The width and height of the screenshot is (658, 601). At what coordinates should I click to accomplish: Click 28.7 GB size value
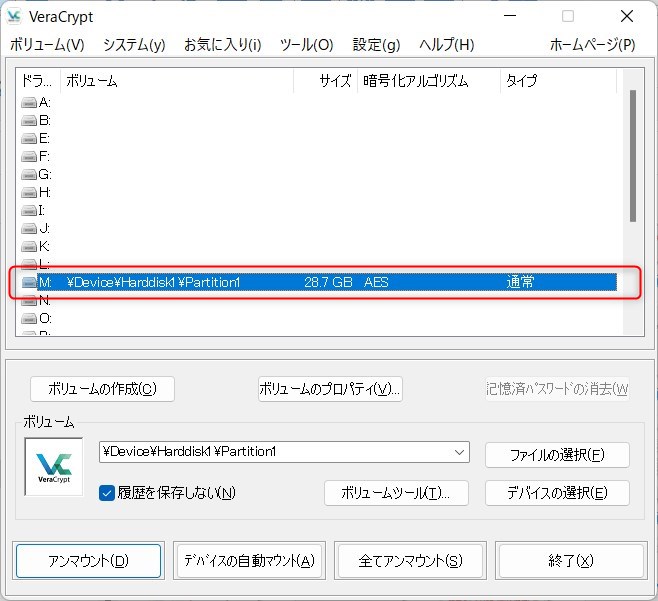click(x=328, y=282)
